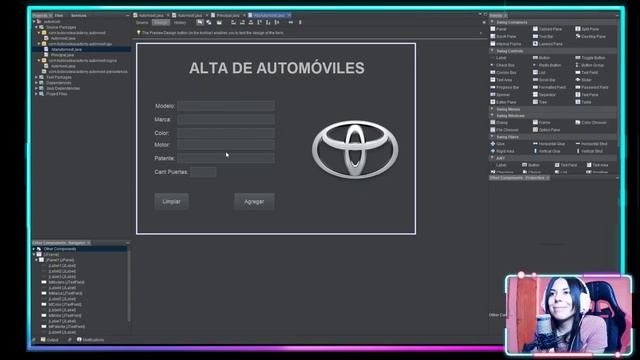Image resolution: width=640 pixels, height=360 pixels.
Task: Choose Option Pane palette component
Action: coord(546,130)
